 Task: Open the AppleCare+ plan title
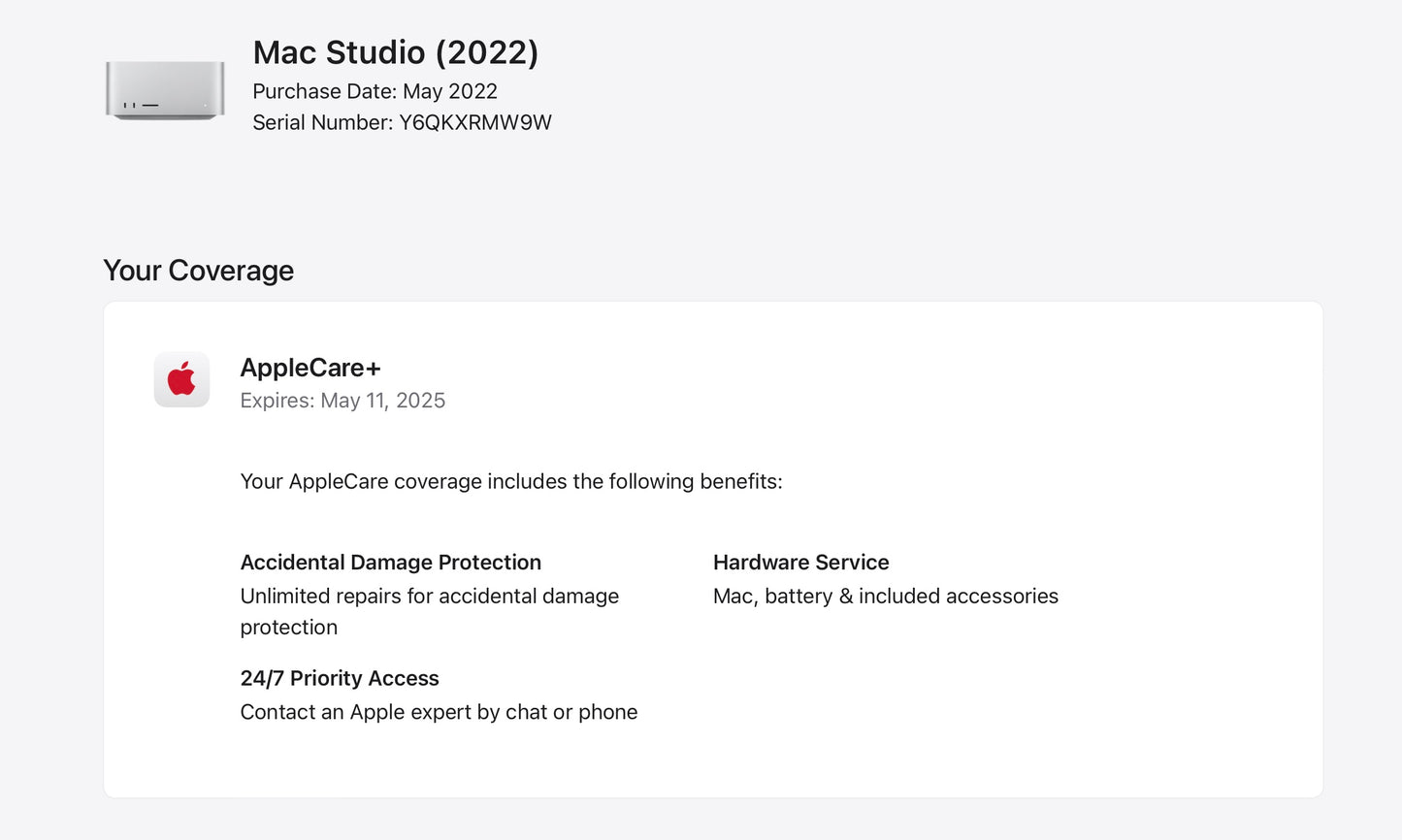[310, 368]
